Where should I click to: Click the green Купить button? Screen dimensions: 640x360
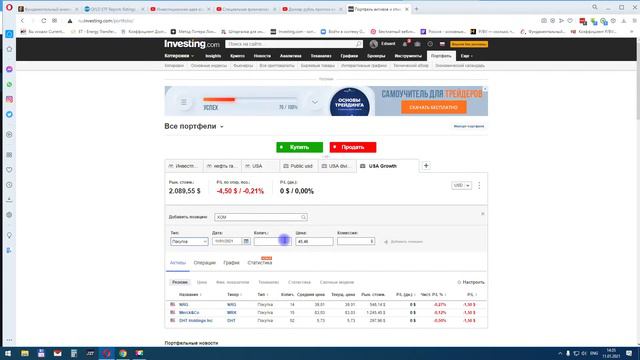pos(299,147)
